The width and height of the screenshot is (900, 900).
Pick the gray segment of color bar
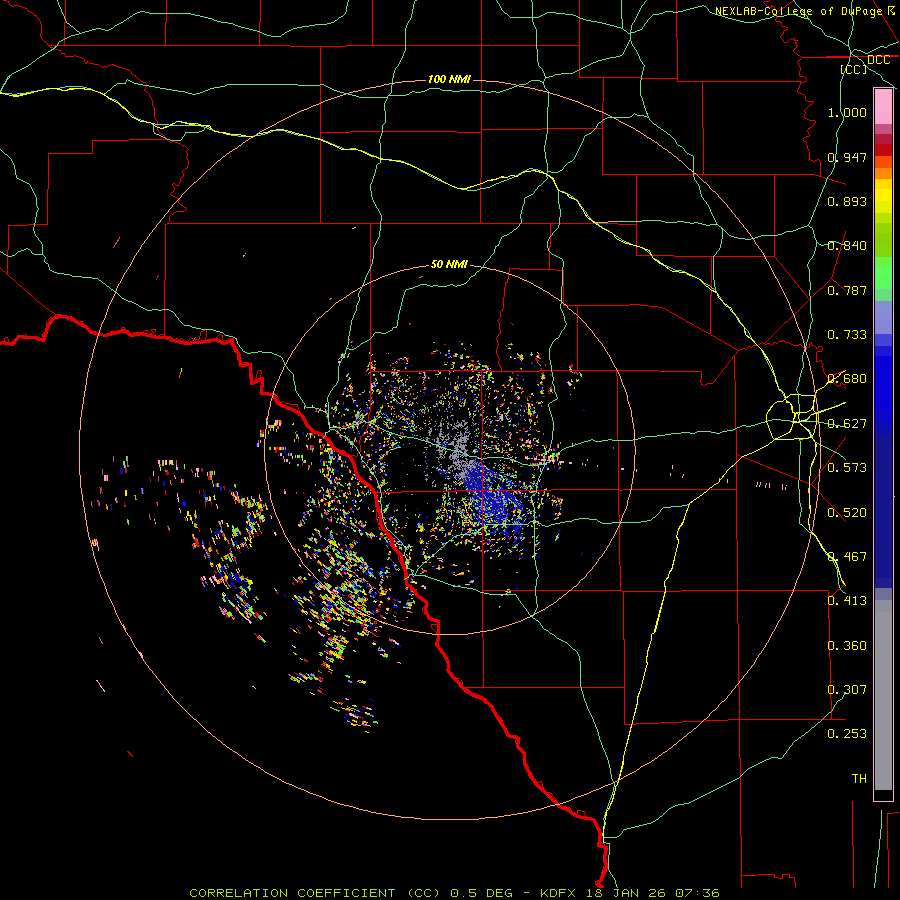point(883,695)
